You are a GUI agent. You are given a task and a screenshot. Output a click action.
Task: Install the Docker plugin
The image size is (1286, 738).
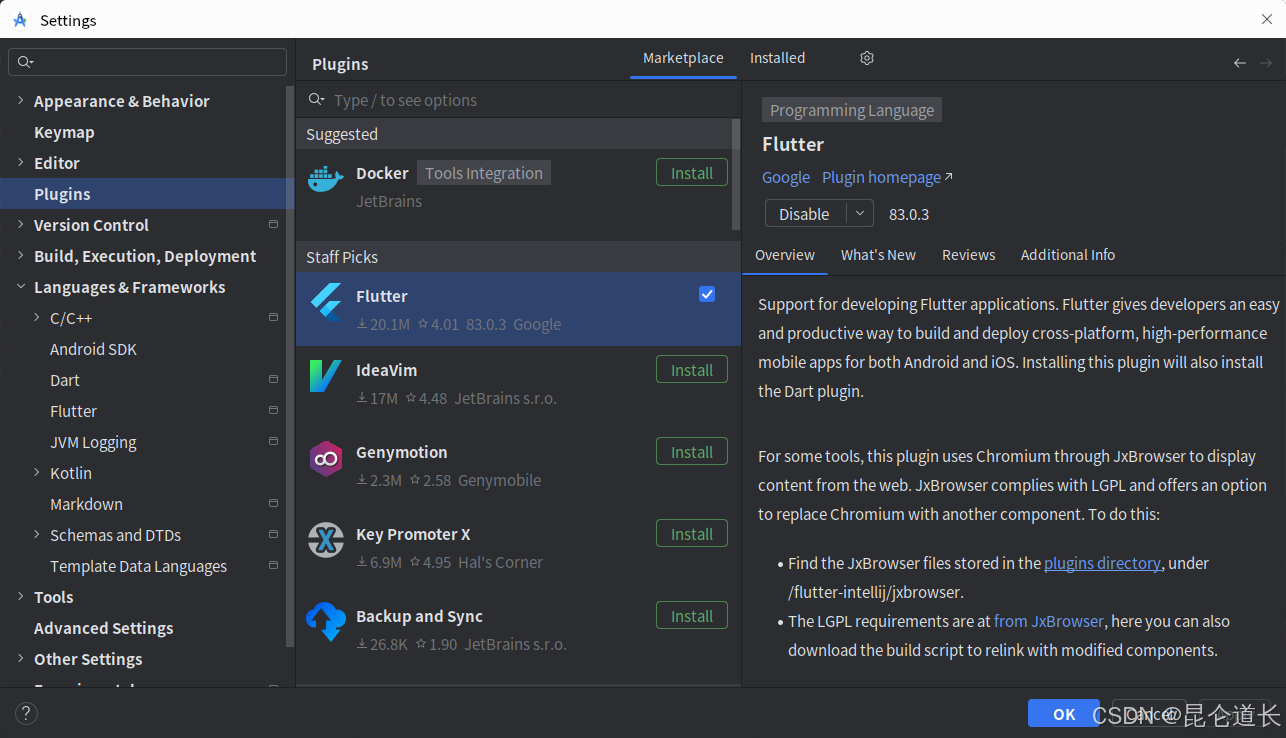[692, 173]
